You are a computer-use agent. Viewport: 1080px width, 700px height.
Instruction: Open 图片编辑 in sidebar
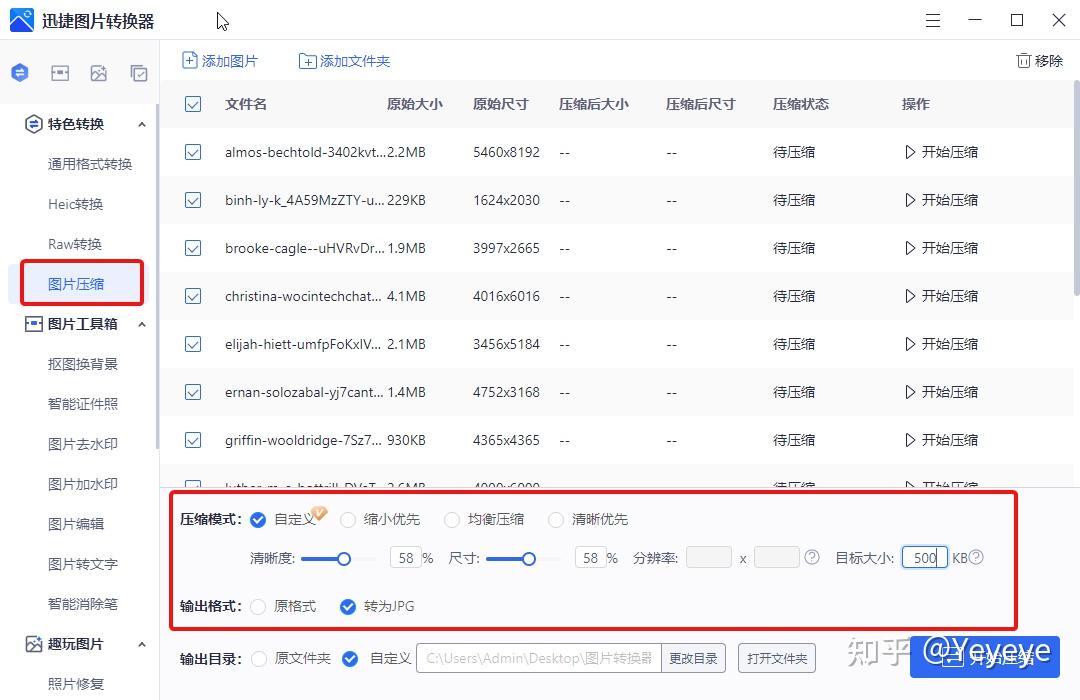[76, 524]
